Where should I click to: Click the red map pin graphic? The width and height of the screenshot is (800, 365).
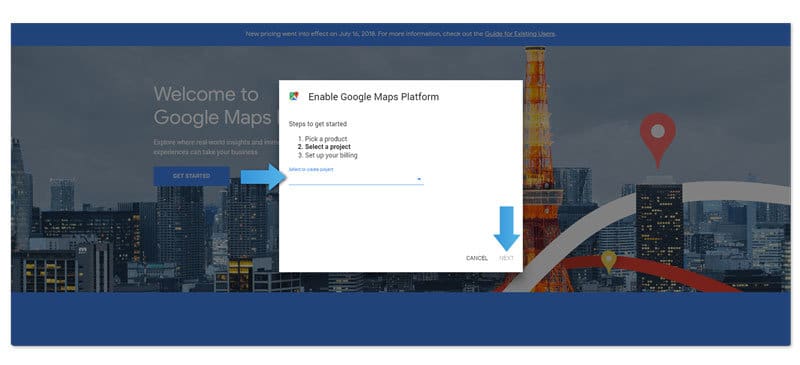(x=658, y=140)
